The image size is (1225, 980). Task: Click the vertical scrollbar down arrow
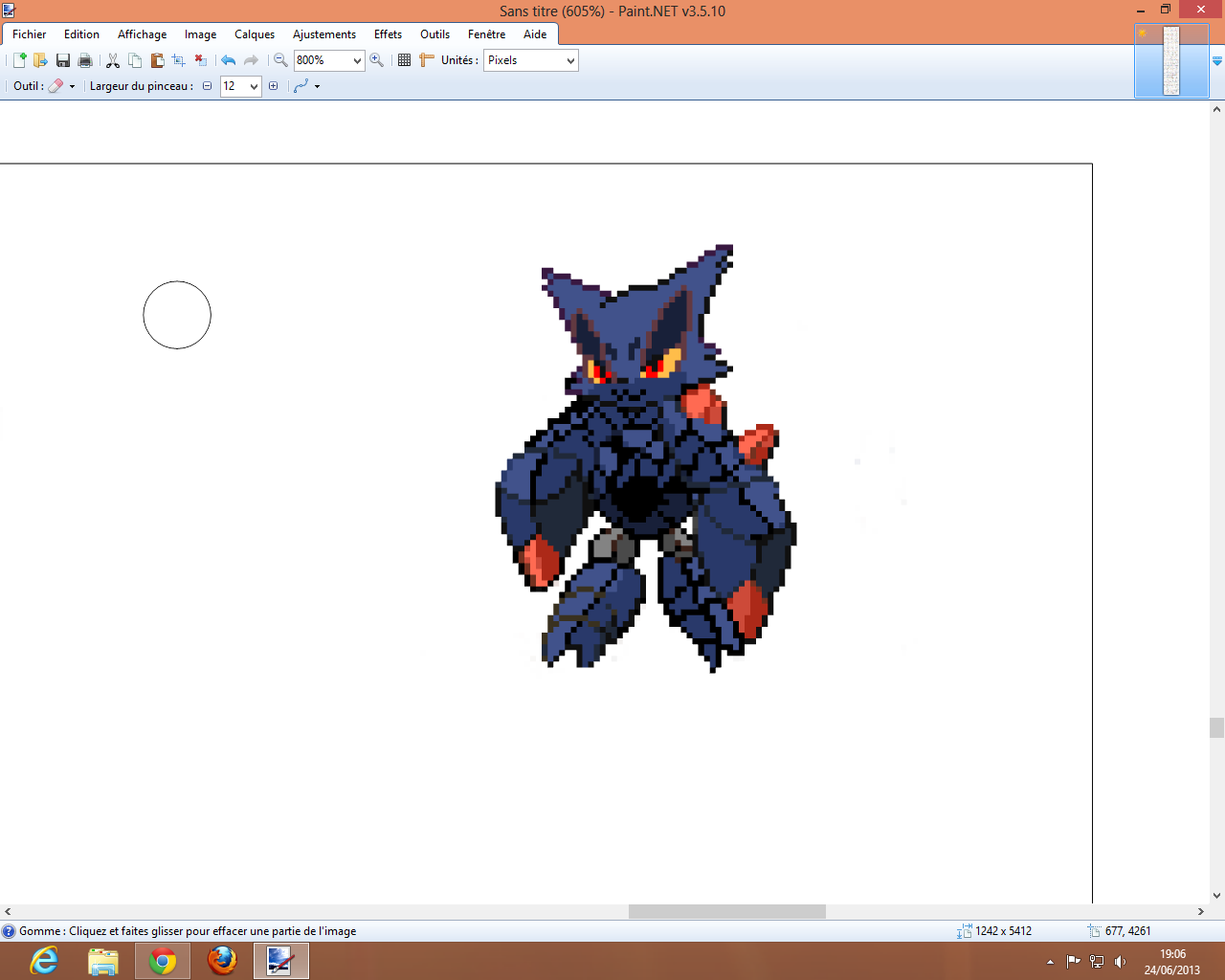coord(1216,896)
